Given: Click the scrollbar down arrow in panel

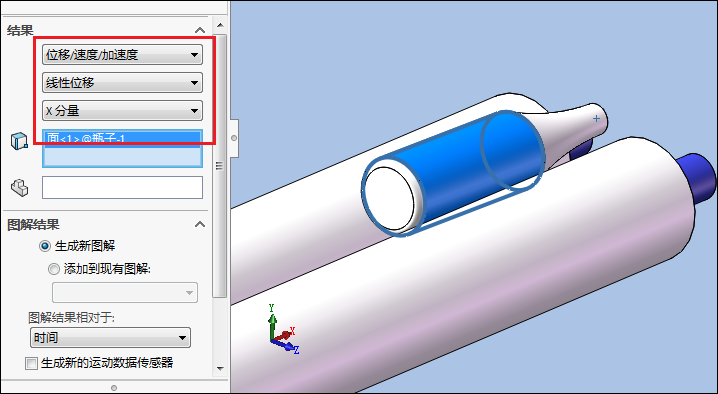Looking at the screenshot, I should [x=220, y=368].
